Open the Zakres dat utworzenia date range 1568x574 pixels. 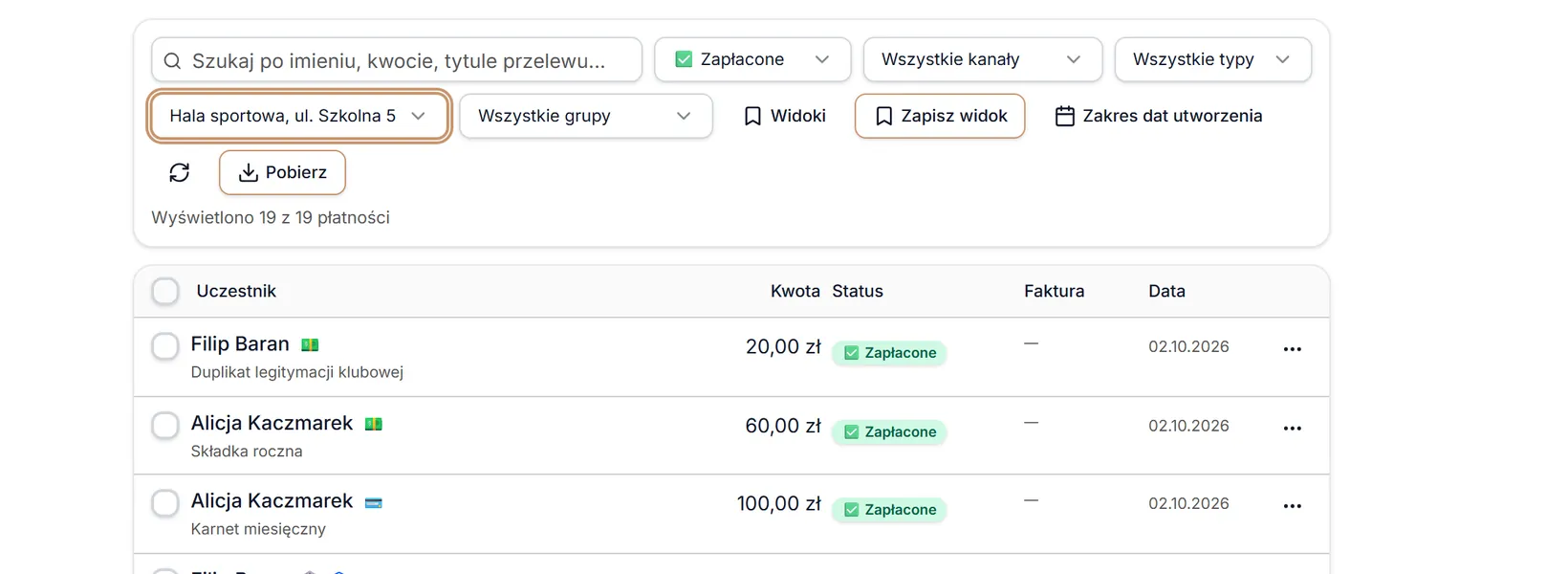(x=1159, y=116)
